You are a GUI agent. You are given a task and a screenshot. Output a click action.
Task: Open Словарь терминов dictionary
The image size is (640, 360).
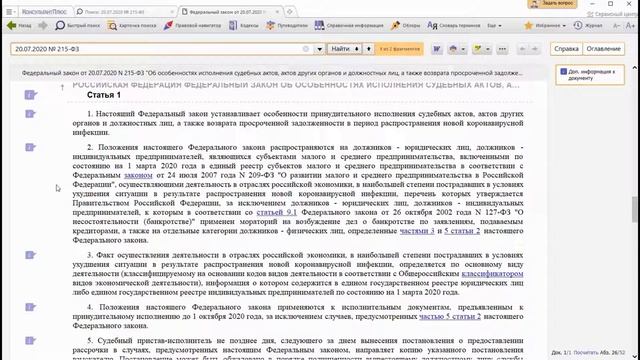pyautogui.click(x=453, y=25)
